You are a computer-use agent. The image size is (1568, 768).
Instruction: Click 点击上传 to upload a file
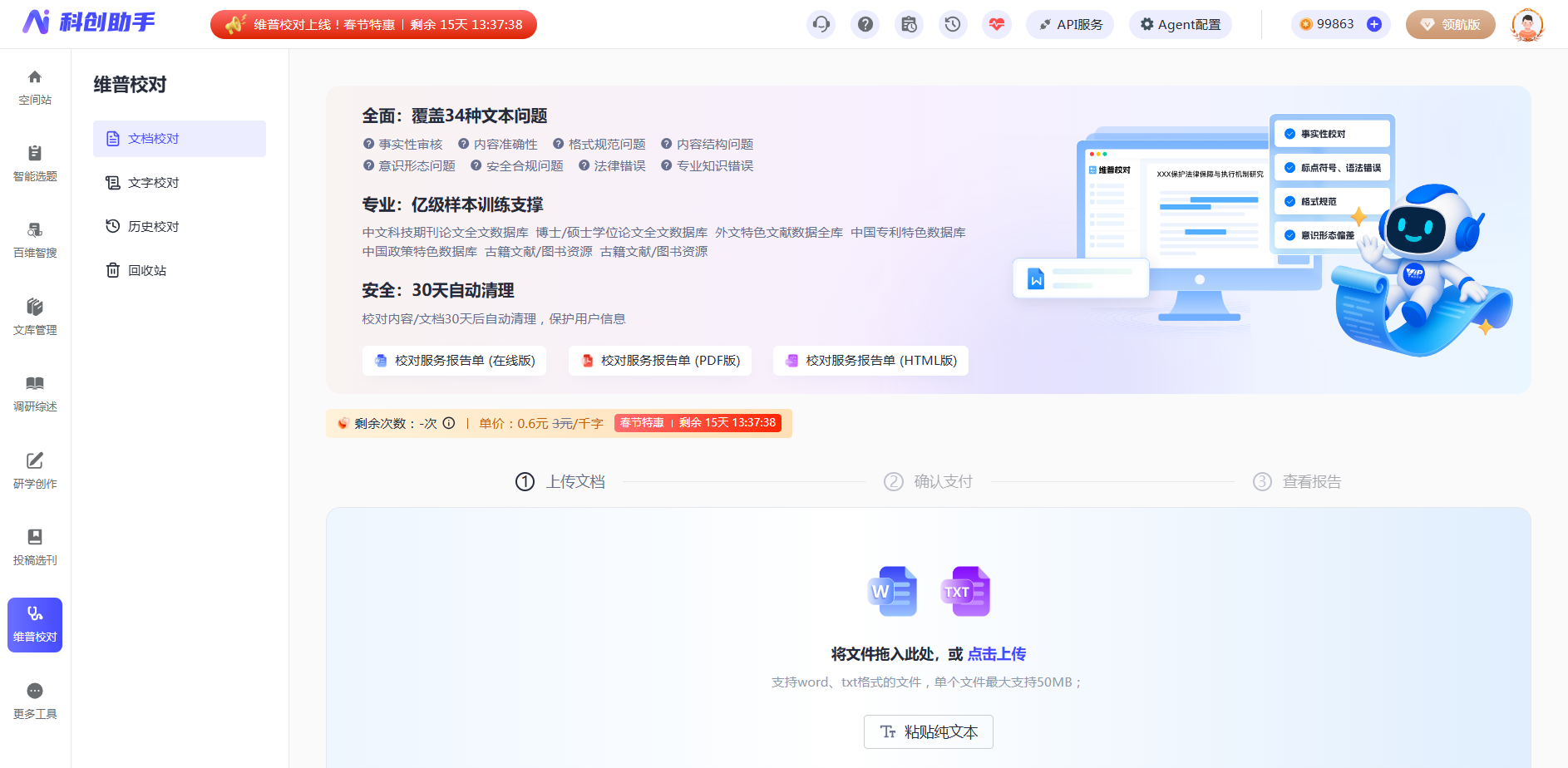997,654
